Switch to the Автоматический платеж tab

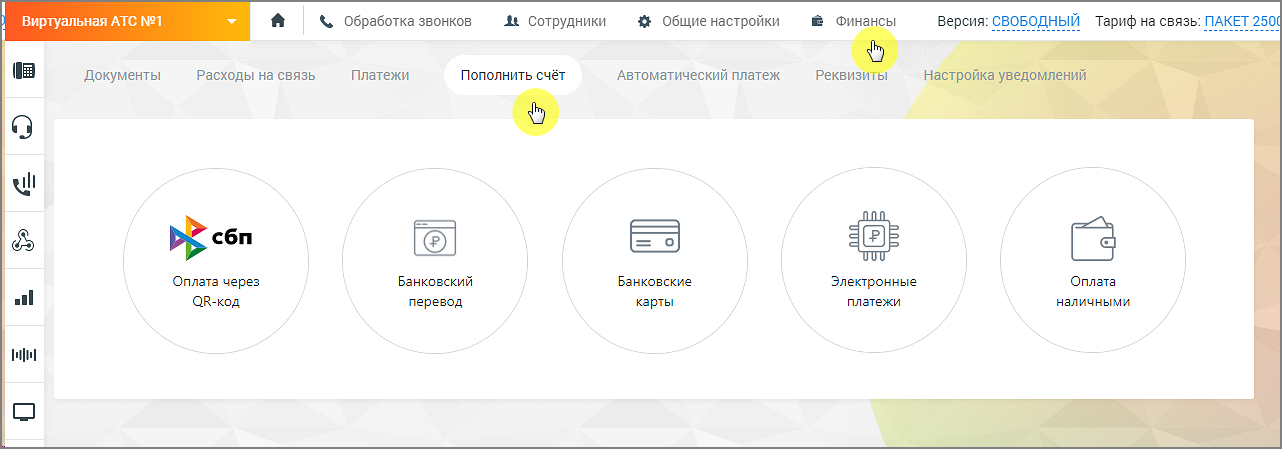(698, 75)
